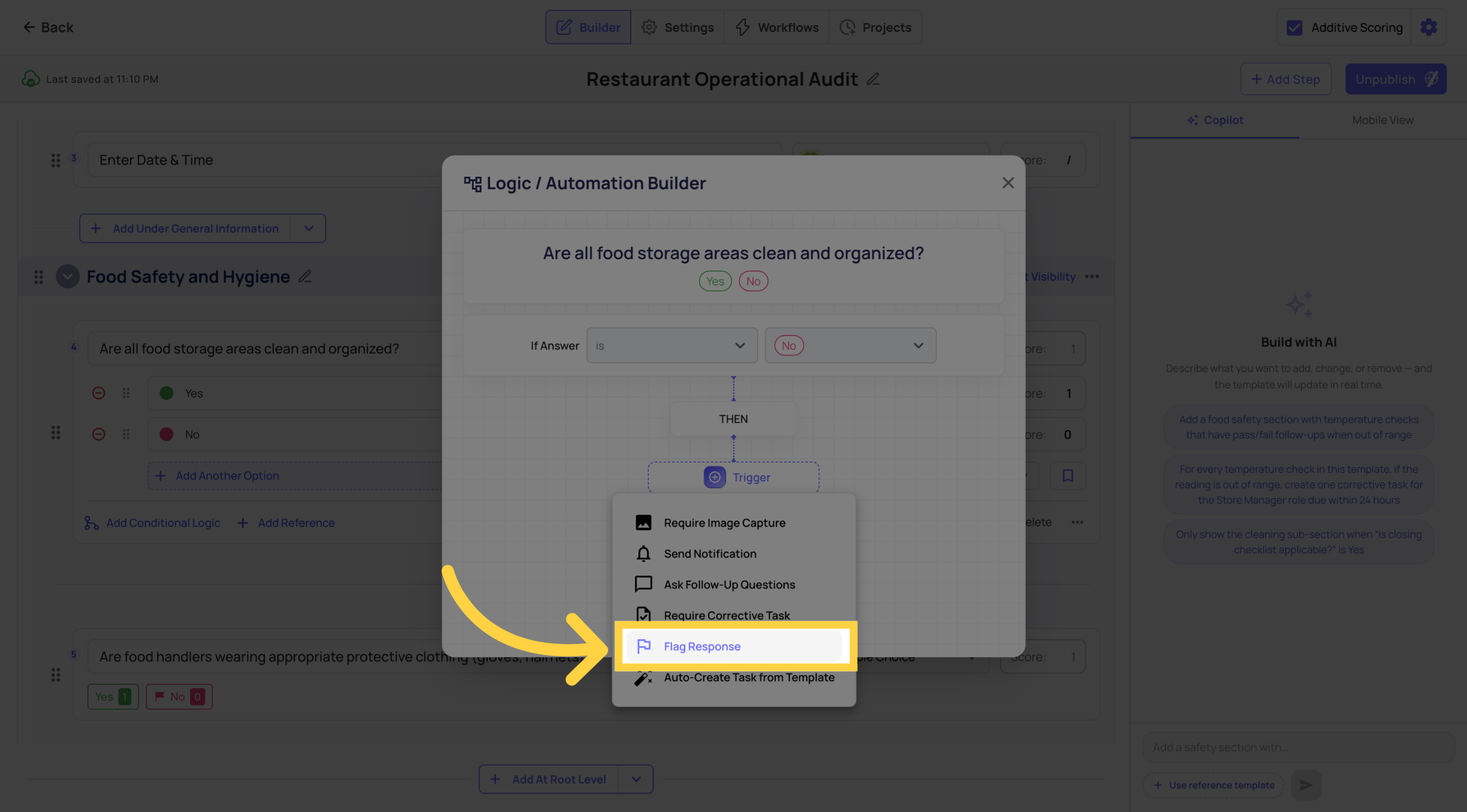
Task: Click the Build with AI sparkle icon
Action: [x=1299, y=305]
